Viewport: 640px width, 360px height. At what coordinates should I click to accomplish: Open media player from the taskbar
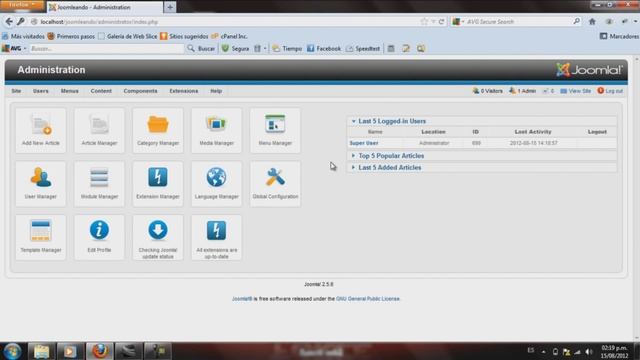(70, 351)
